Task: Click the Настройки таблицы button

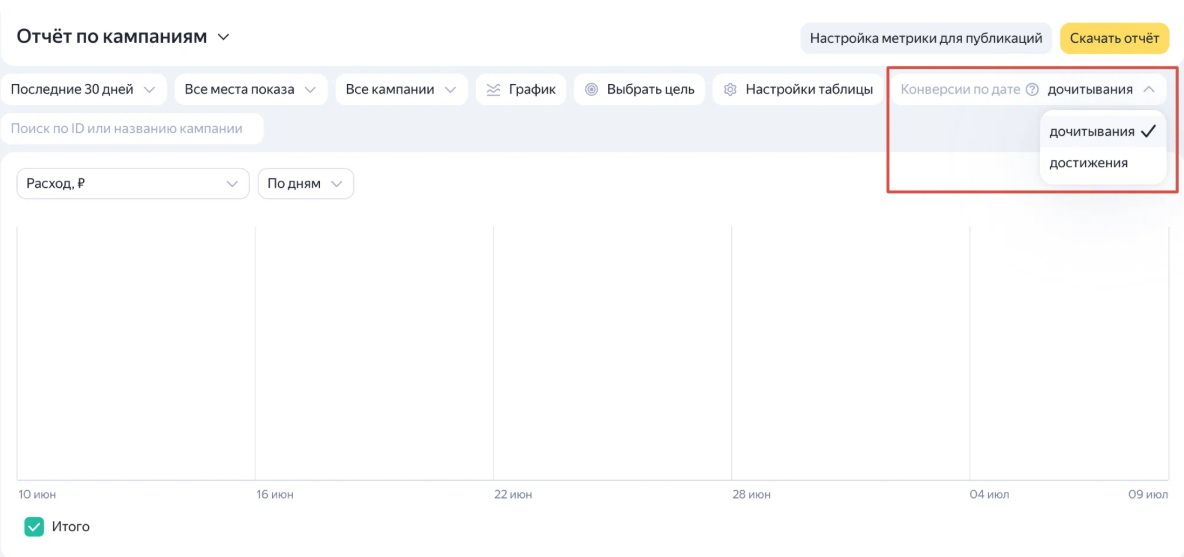Action: pyautogui.click(x=797, y=90)
